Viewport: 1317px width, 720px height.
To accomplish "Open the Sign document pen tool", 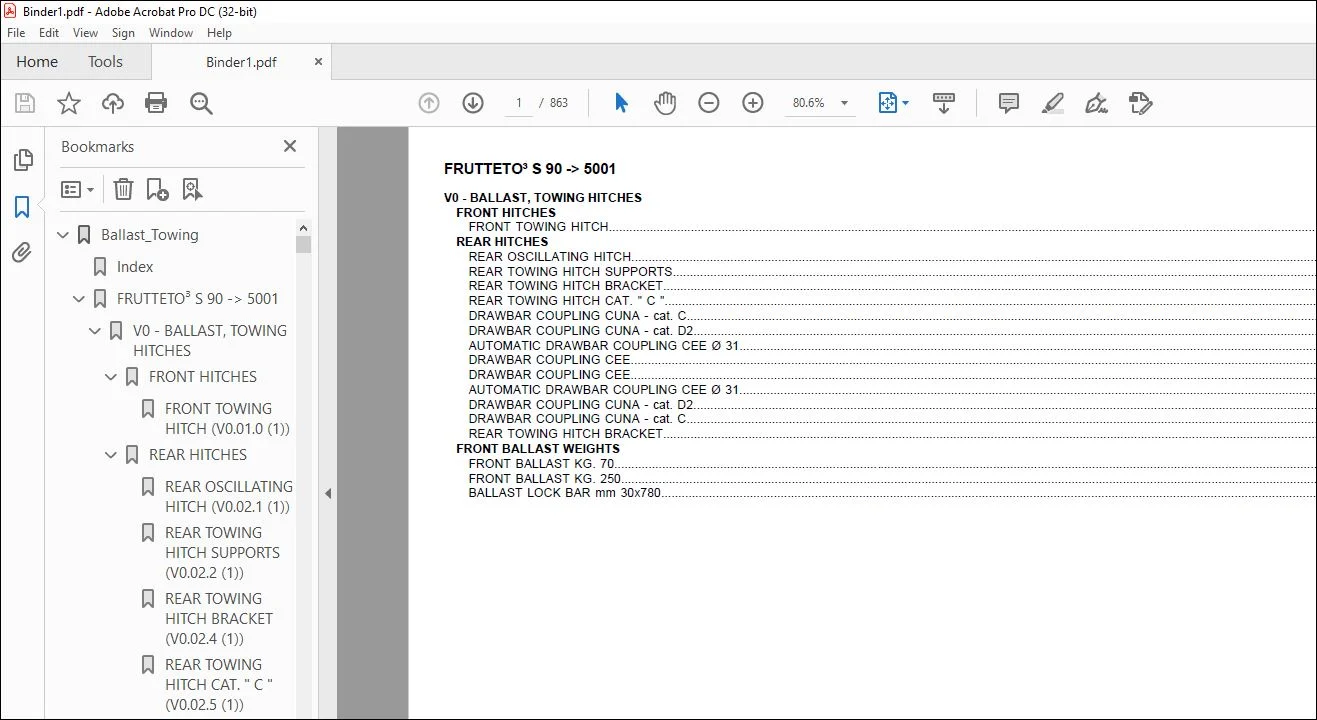I will pos(1096,103).
